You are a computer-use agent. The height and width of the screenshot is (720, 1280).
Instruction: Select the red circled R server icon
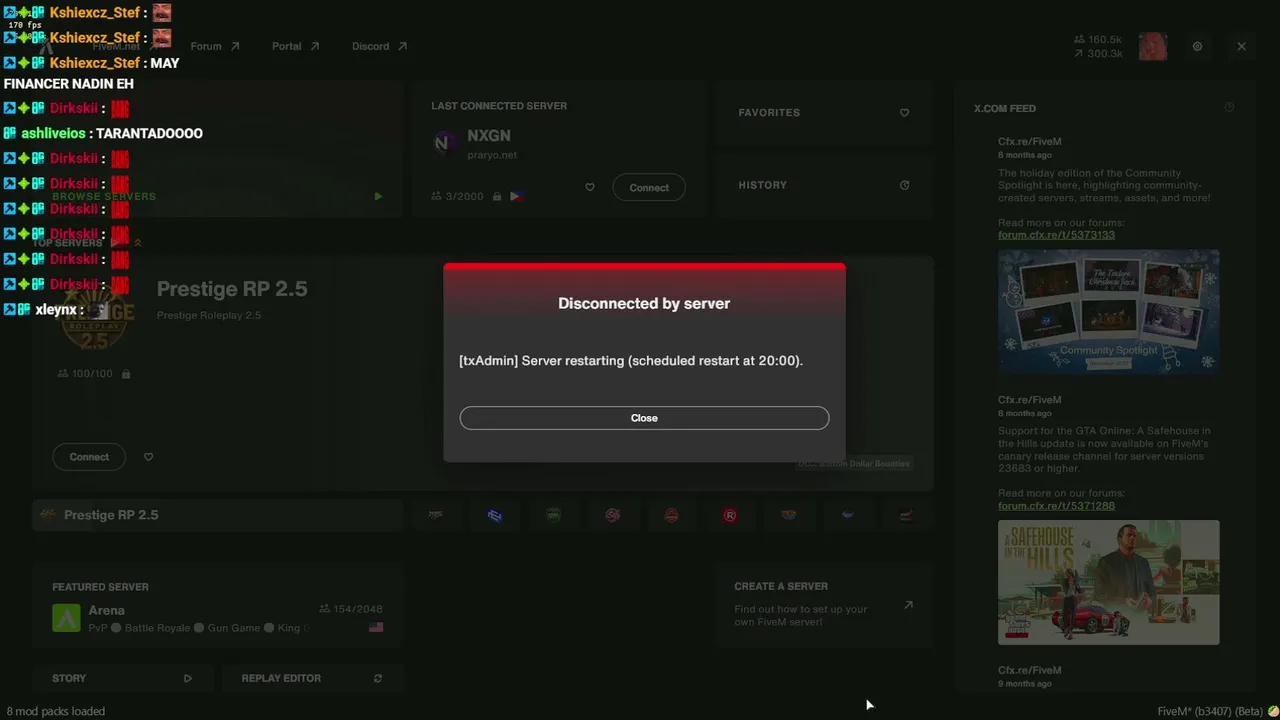point(730,515)
